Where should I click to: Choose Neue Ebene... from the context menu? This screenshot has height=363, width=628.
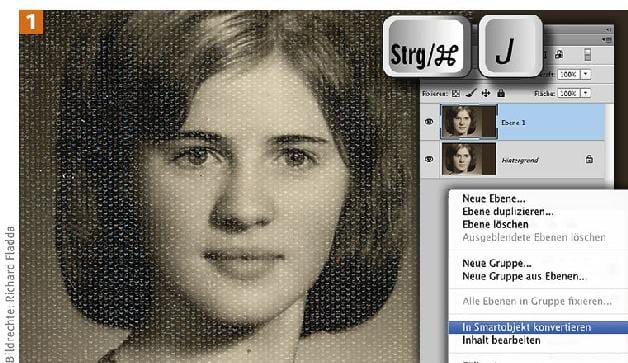point(494,198)
